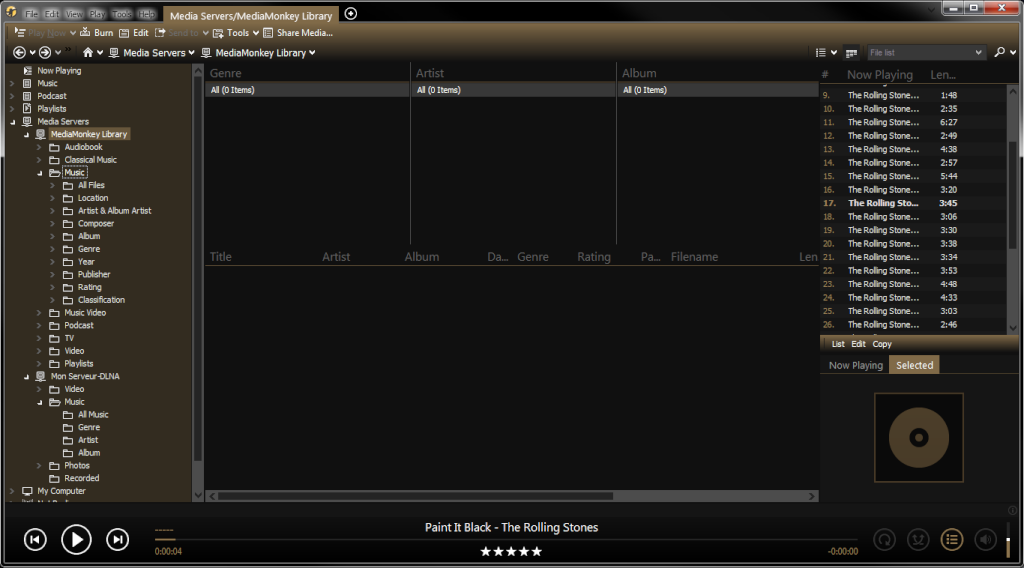Viewport: 1024px width, 568px height.
Task: Select Now Playing in the tree
Action: pos(59,71)
